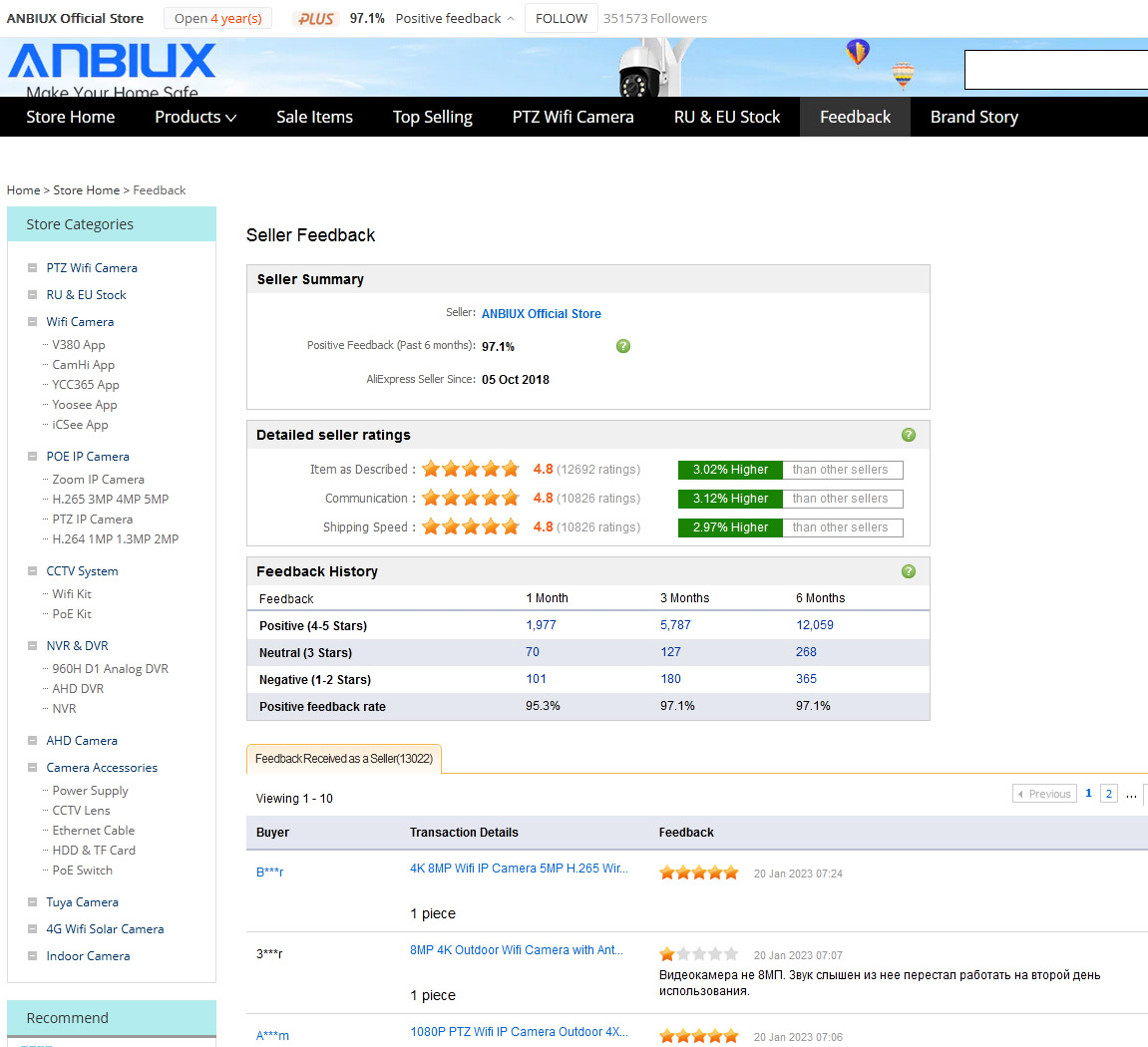
Task: Click five-star rating on B***r's feedback
Action: (x=698, y=872)
